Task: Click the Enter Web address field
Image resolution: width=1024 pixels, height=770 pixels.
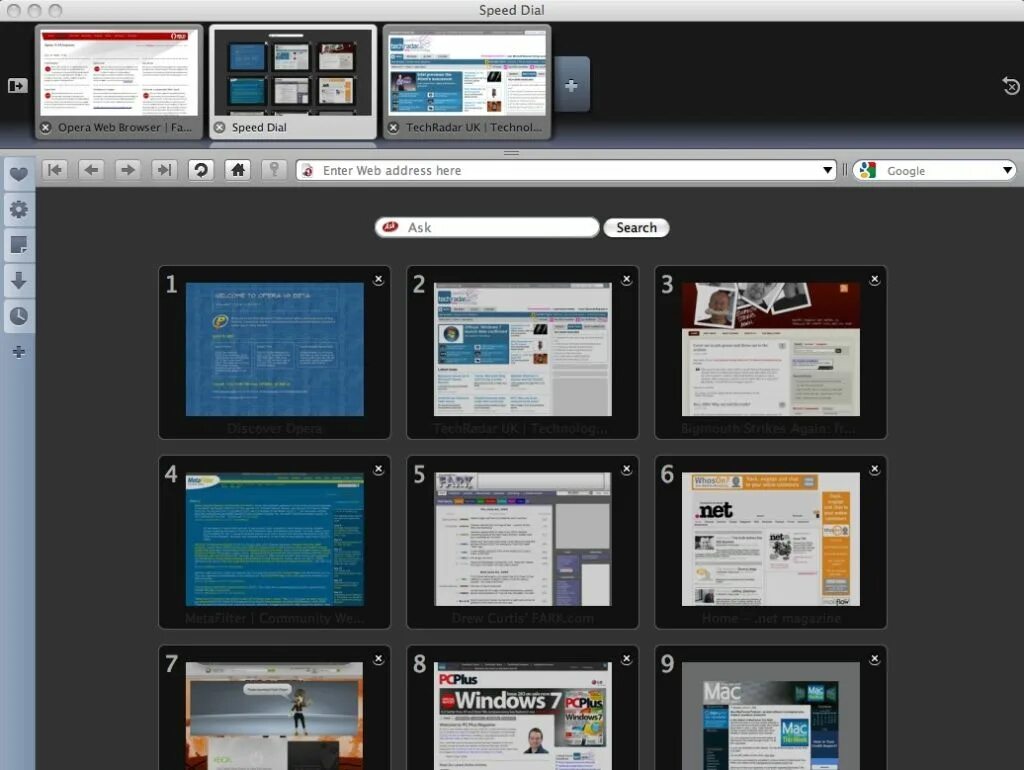Action: click(566, 170)
